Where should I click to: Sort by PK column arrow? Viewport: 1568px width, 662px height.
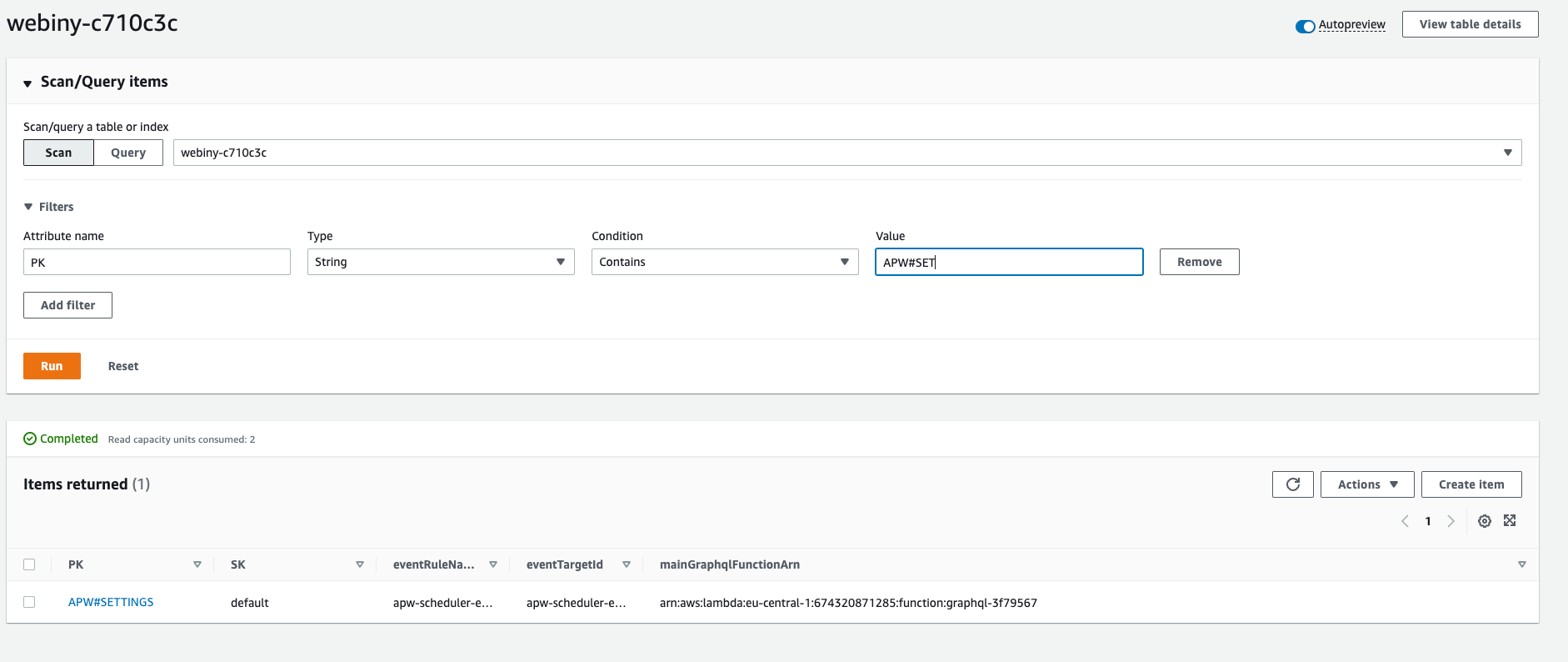pyautogui.click(x=197, y=564)
